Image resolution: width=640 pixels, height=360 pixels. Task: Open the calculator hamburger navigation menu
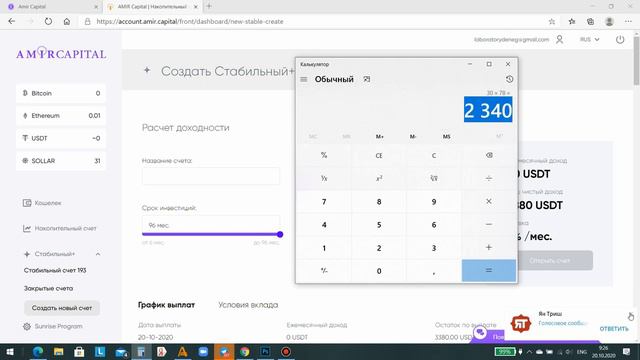pos(304,79)
